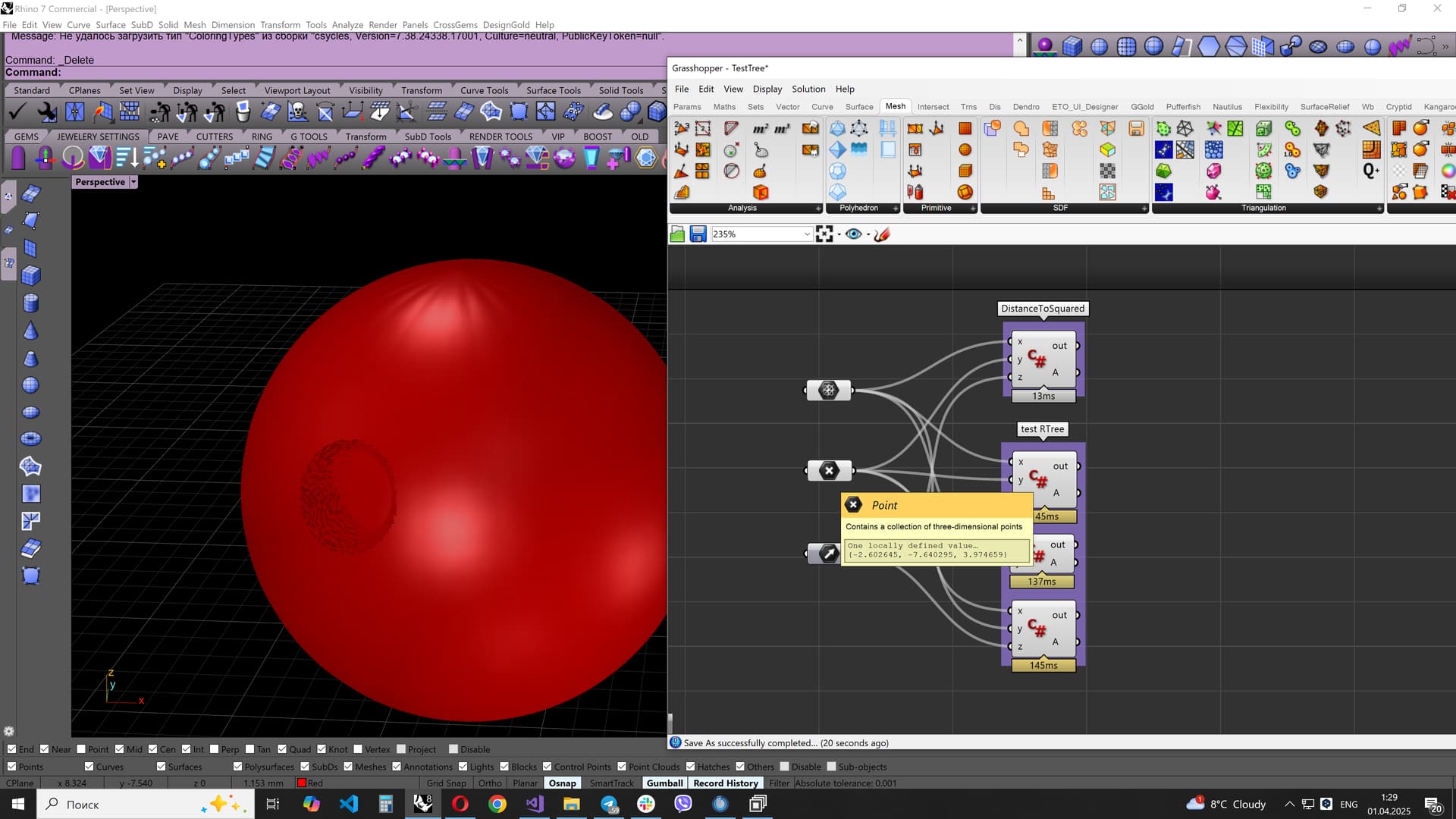Open Visual Studio Code from taskbar
Screen dimensions: 1456x819
[x=348, y=804]
